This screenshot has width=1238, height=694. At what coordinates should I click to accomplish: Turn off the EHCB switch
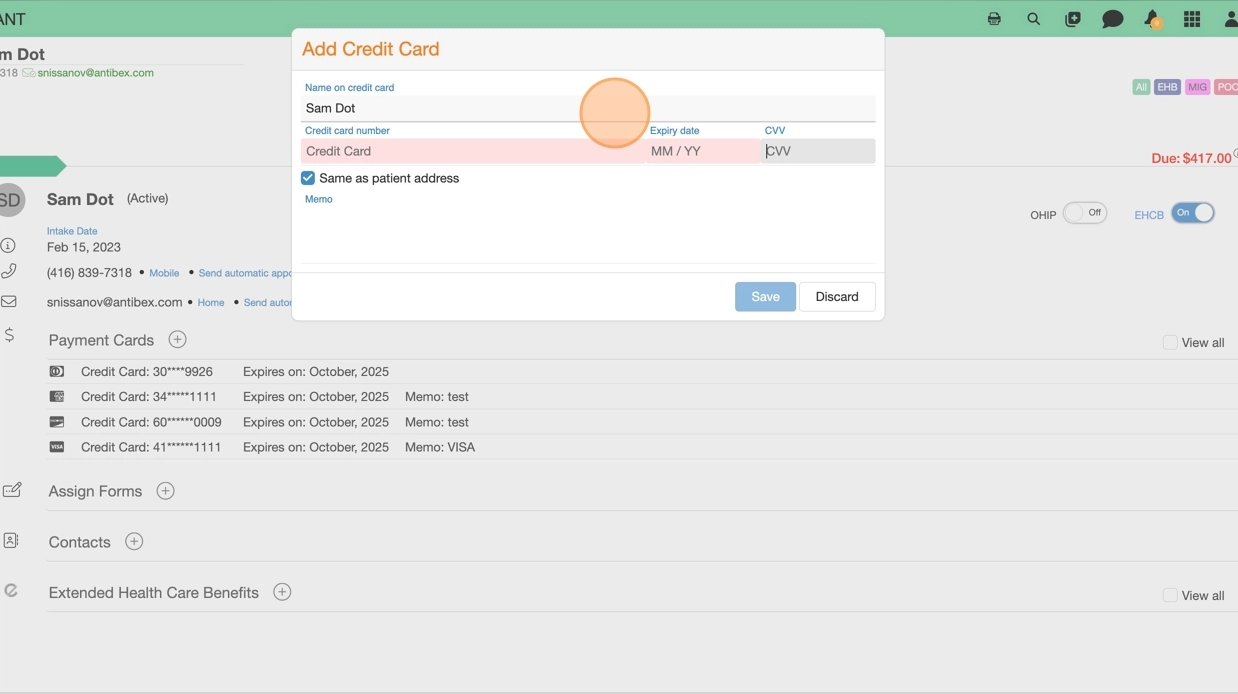(x=1193, y=213)
